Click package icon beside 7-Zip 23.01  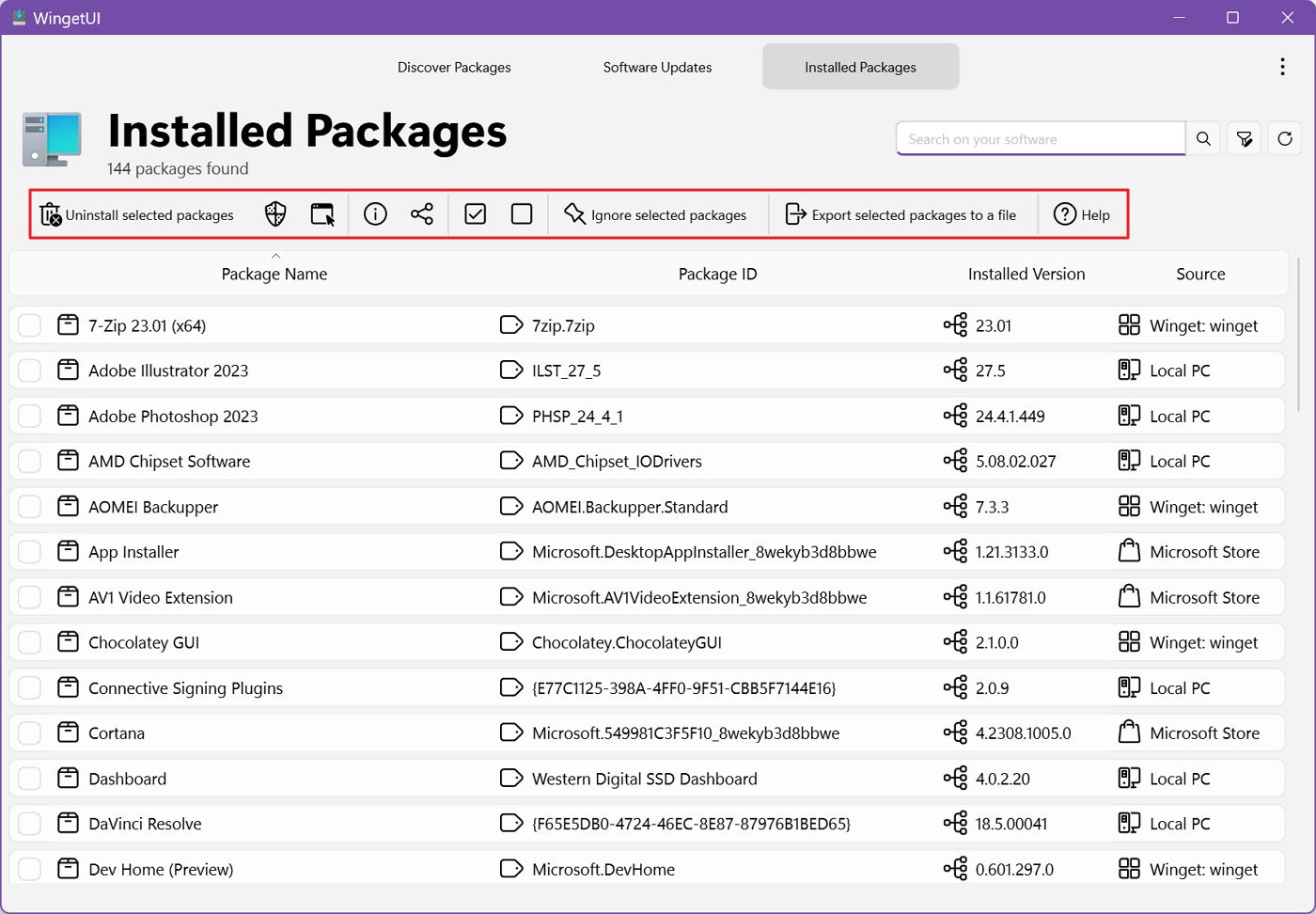pyautogui.click(x=68, y=325)
